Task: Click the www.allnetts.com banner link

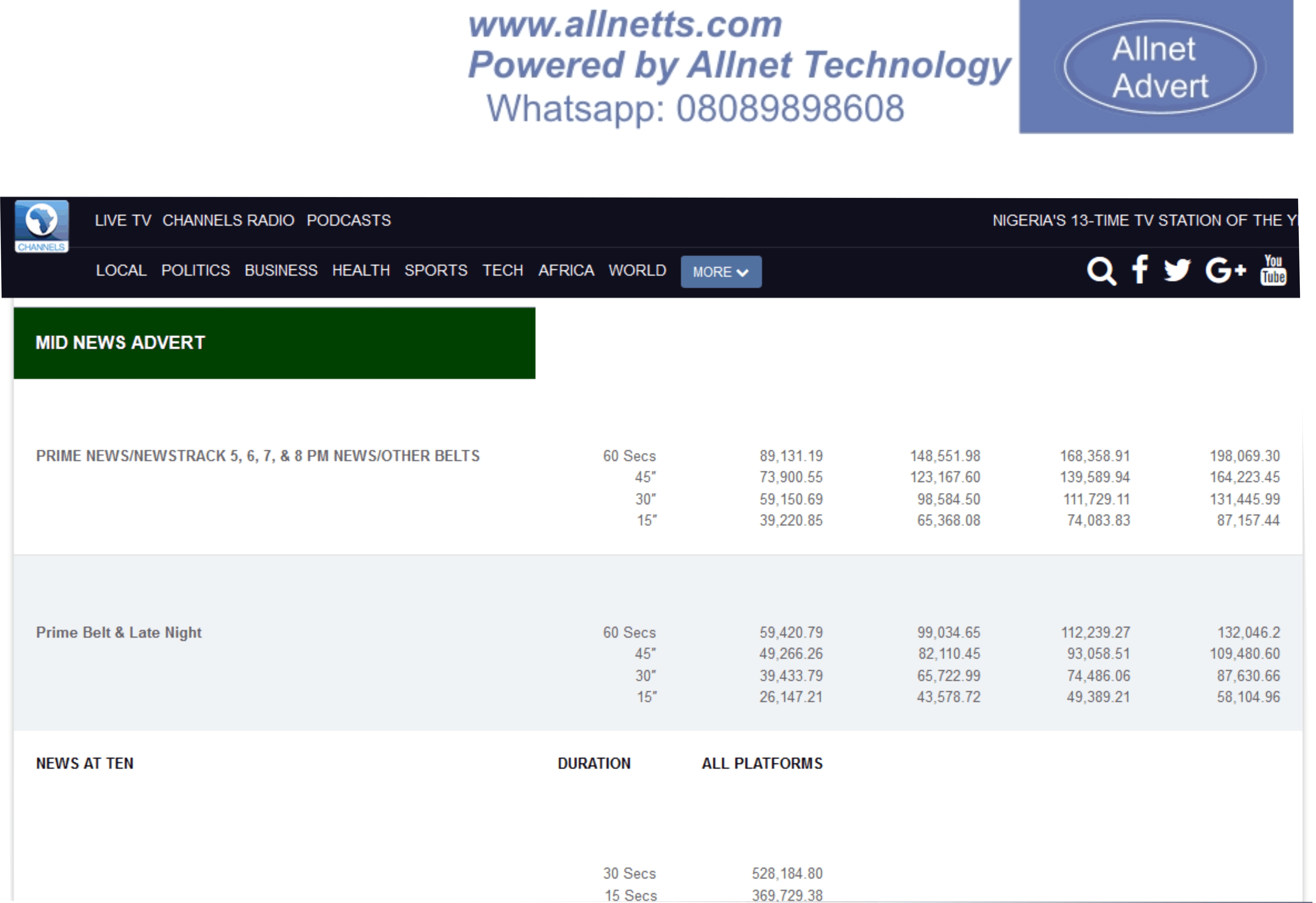Action: pyautogui.click(x=625, y=25)
